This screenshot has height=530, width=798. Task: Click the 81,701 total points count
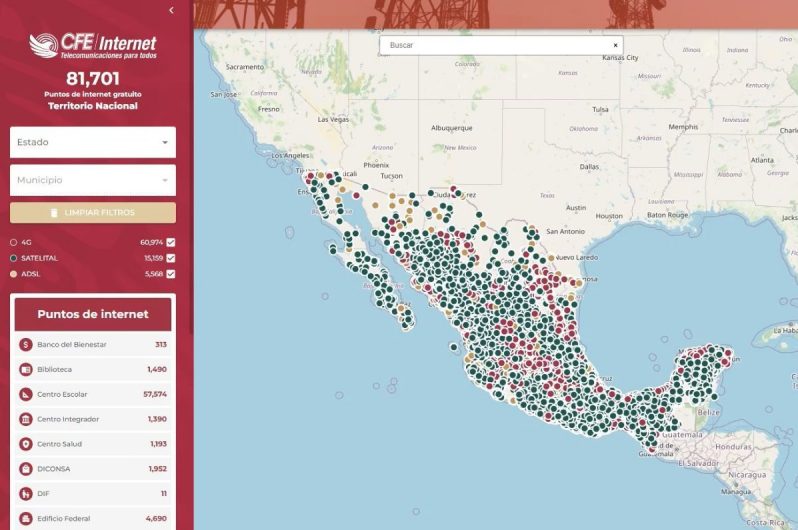pos(93,78)
